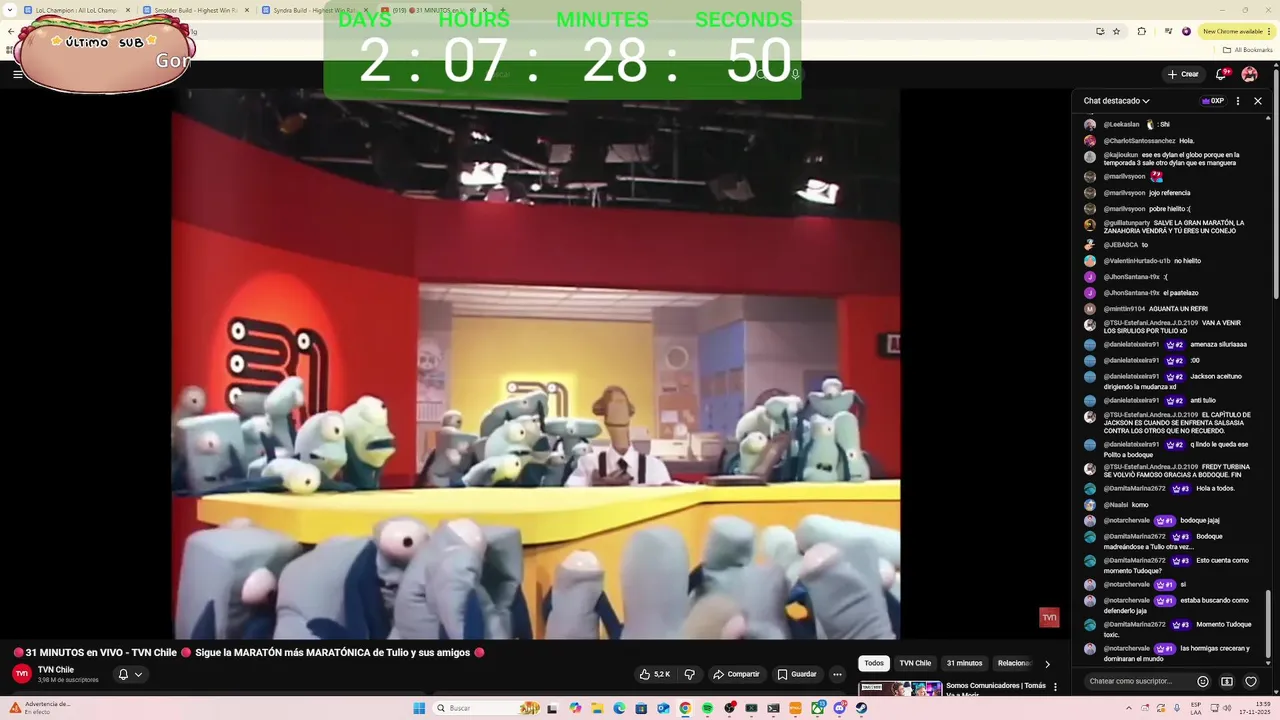Click the taskbar Buscar search box
The height and width of the screenshot is (720, 1280).
(x=487, y=708)
